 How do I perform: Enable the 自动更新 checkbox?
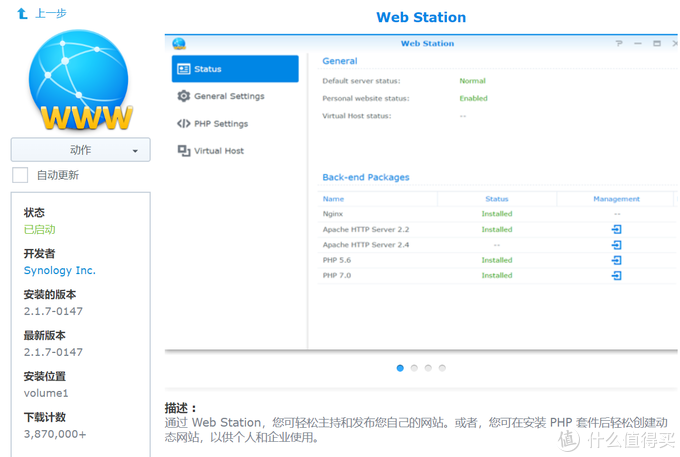tap(20, 175)
